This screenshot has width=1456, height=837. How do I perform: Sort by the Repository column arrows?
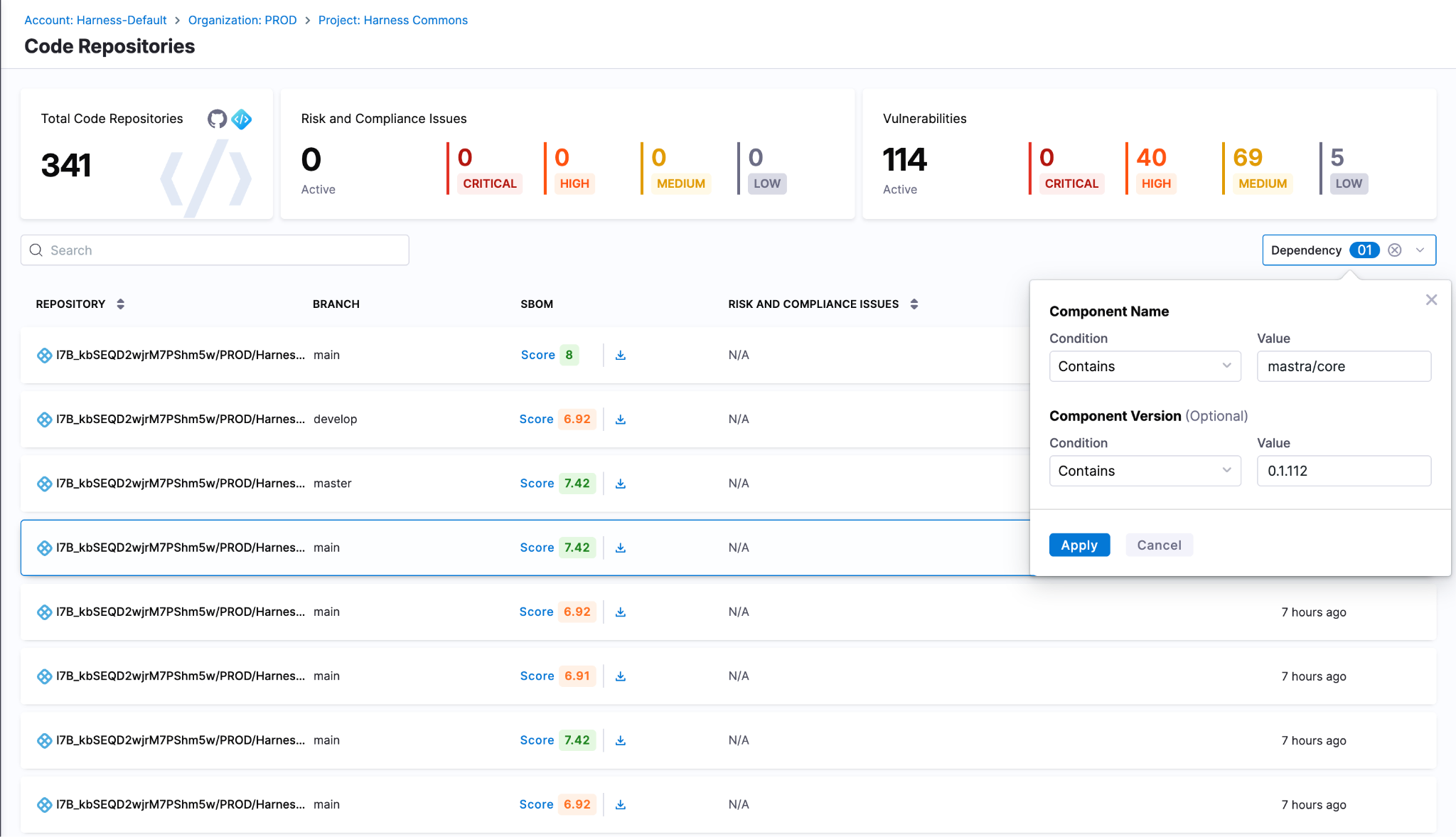click(121, 304)
